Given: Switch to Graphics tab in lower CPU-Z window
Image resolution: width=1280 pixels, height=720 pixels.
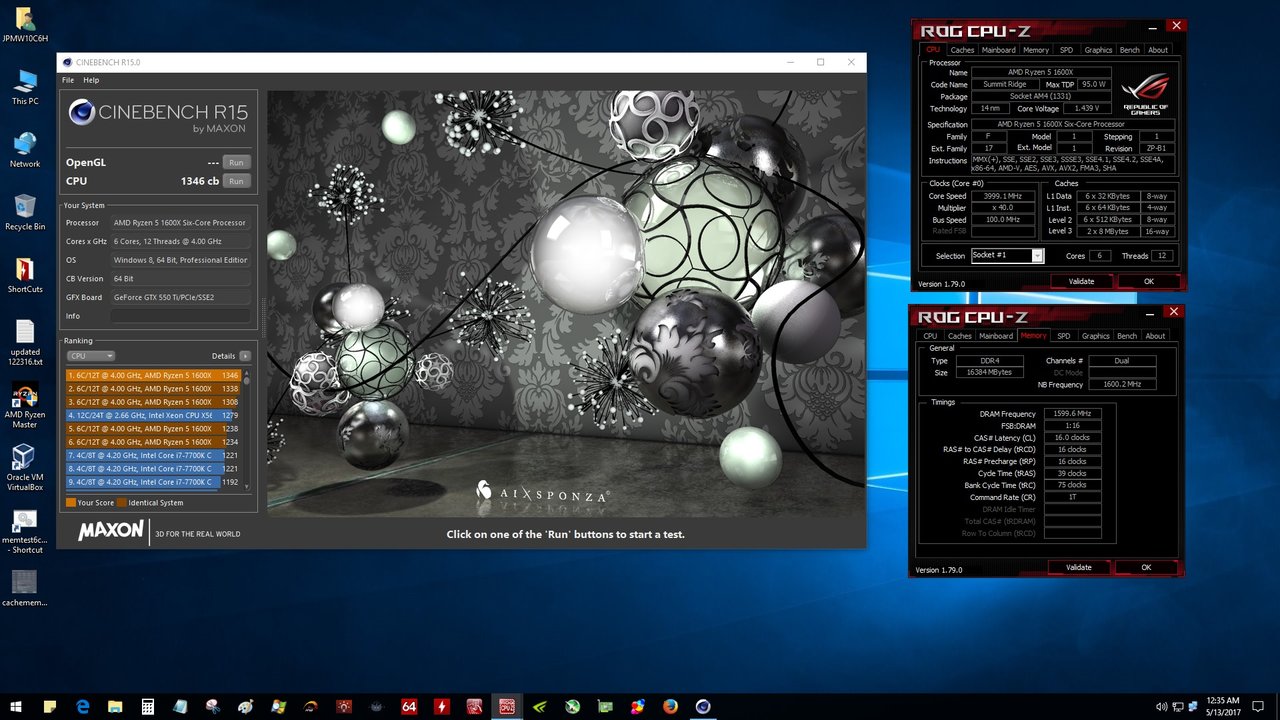Looking at the screenshot, I should click(x=1096, y=336).
